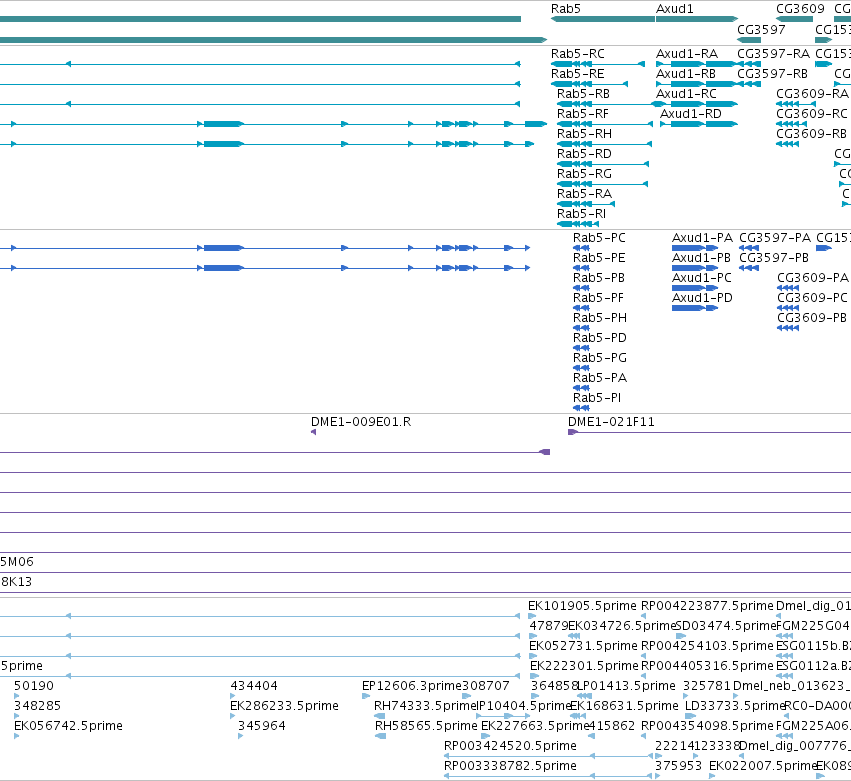This screenshot has width=851, height=781.
Task: Open the CG3609-PC protein label
Action: click(812, 298)
